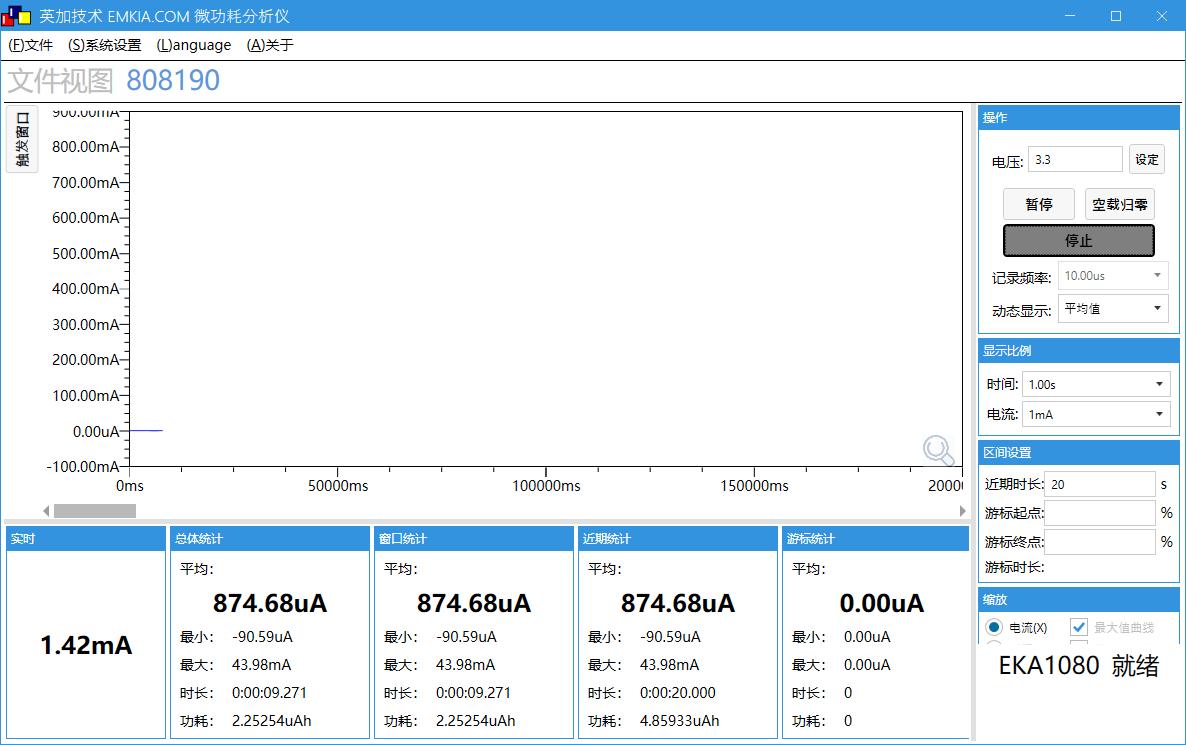Open the 关于 menu
Image resolution: width=1186 pixels, height=745 pixels.
coord(270,45)
